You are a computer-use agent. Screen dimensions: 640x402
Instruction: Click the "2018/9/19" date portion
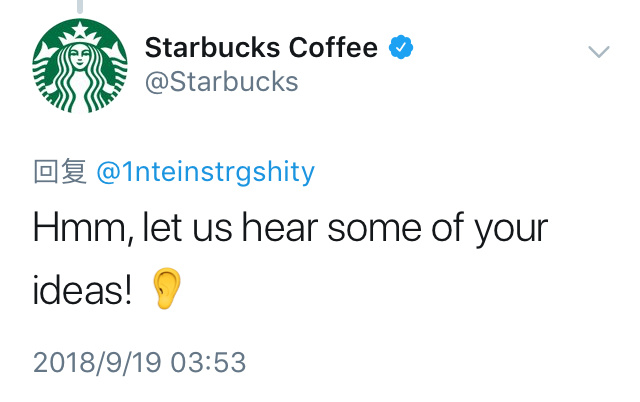pyautogui.click(x=97, y=362)
